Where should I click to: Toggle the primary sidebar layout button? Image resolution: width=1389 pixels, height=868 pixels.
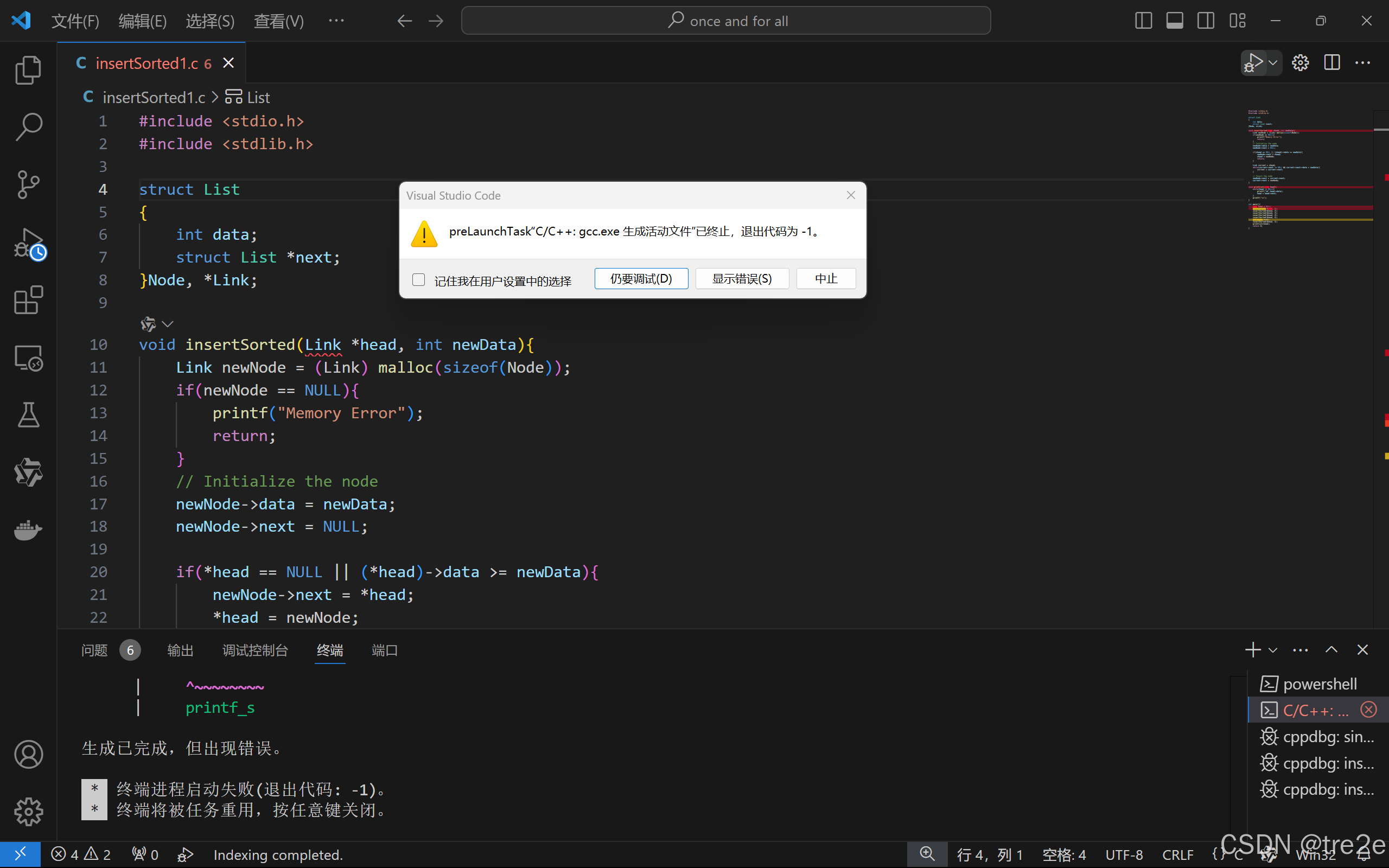(1143, 21)
